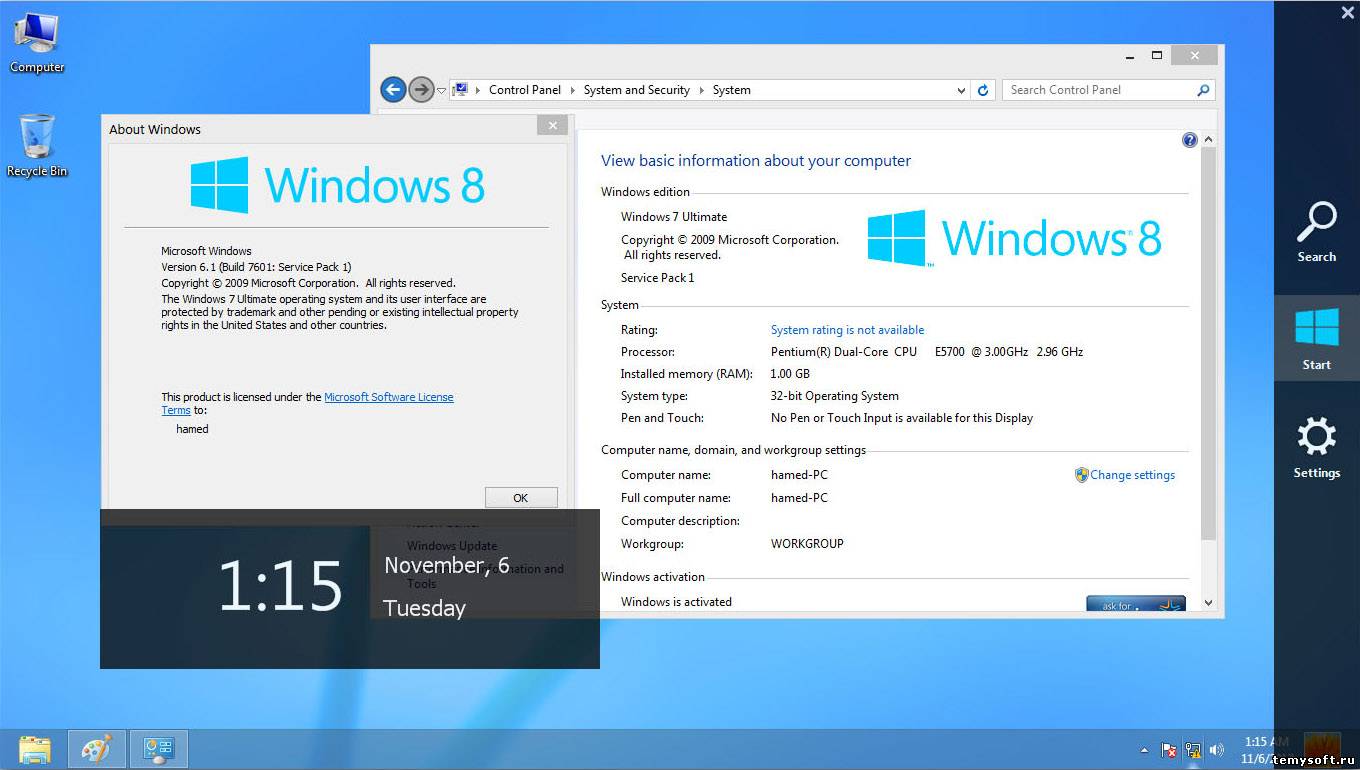Screen dimensions: 1360x770
Task: Open System rating is not available link
Action: [x=847, y=330]
